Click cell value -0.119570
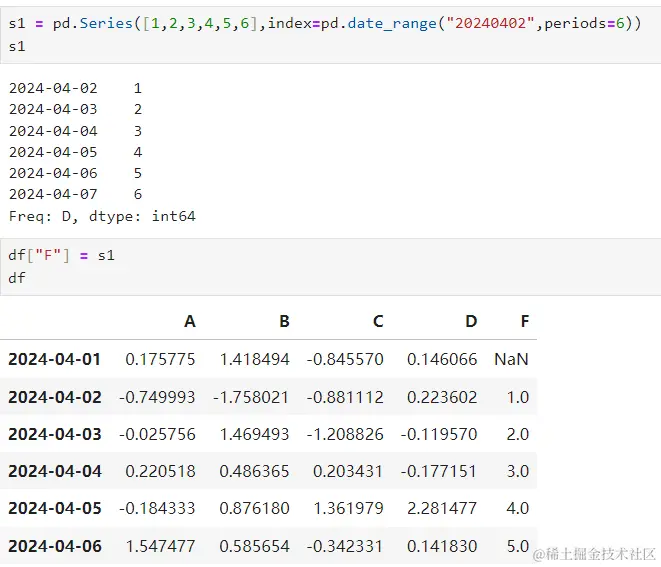The image size is (661, 567). coord(439,434)
